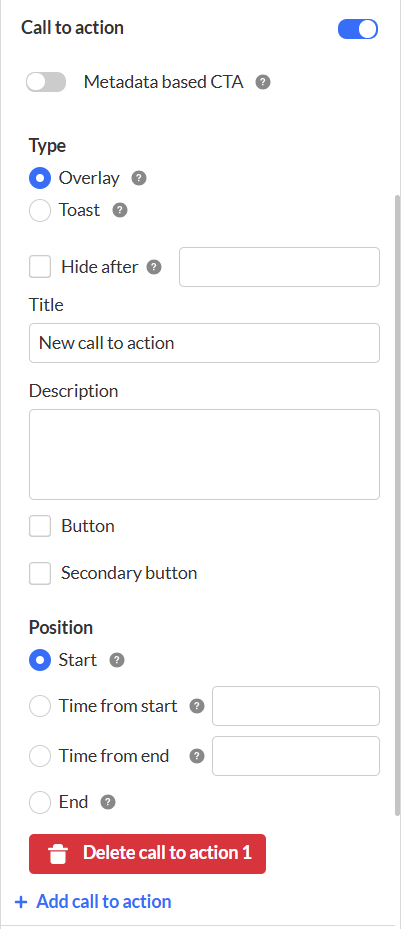Click help icon next to Time from end
Image resolution: width=401 pixels, height=929 pixels.
coord(197,756)
